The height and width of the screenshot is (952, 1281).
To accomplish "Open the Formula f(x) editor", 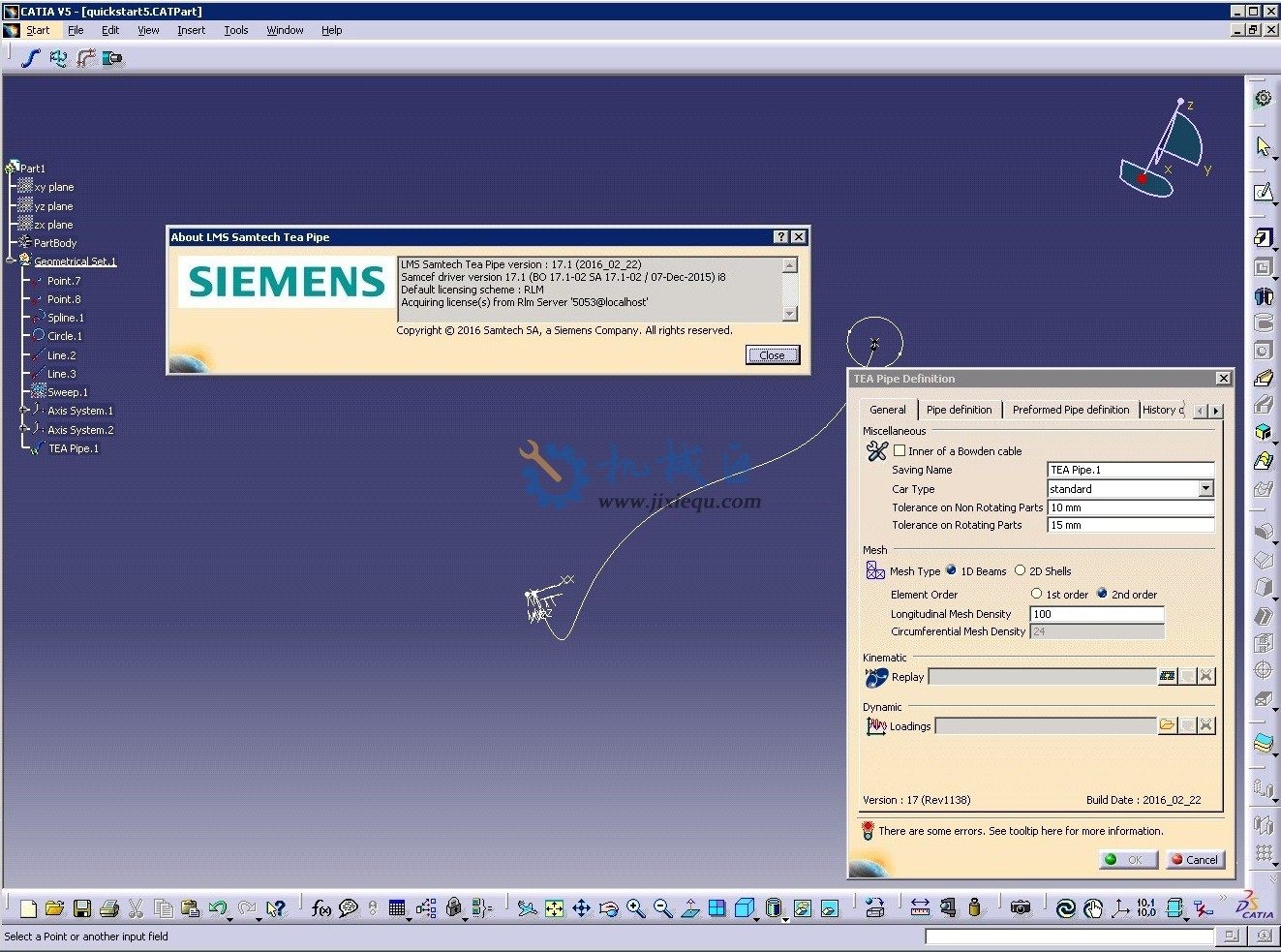I will pyautogui.click(x=322, y=908).
